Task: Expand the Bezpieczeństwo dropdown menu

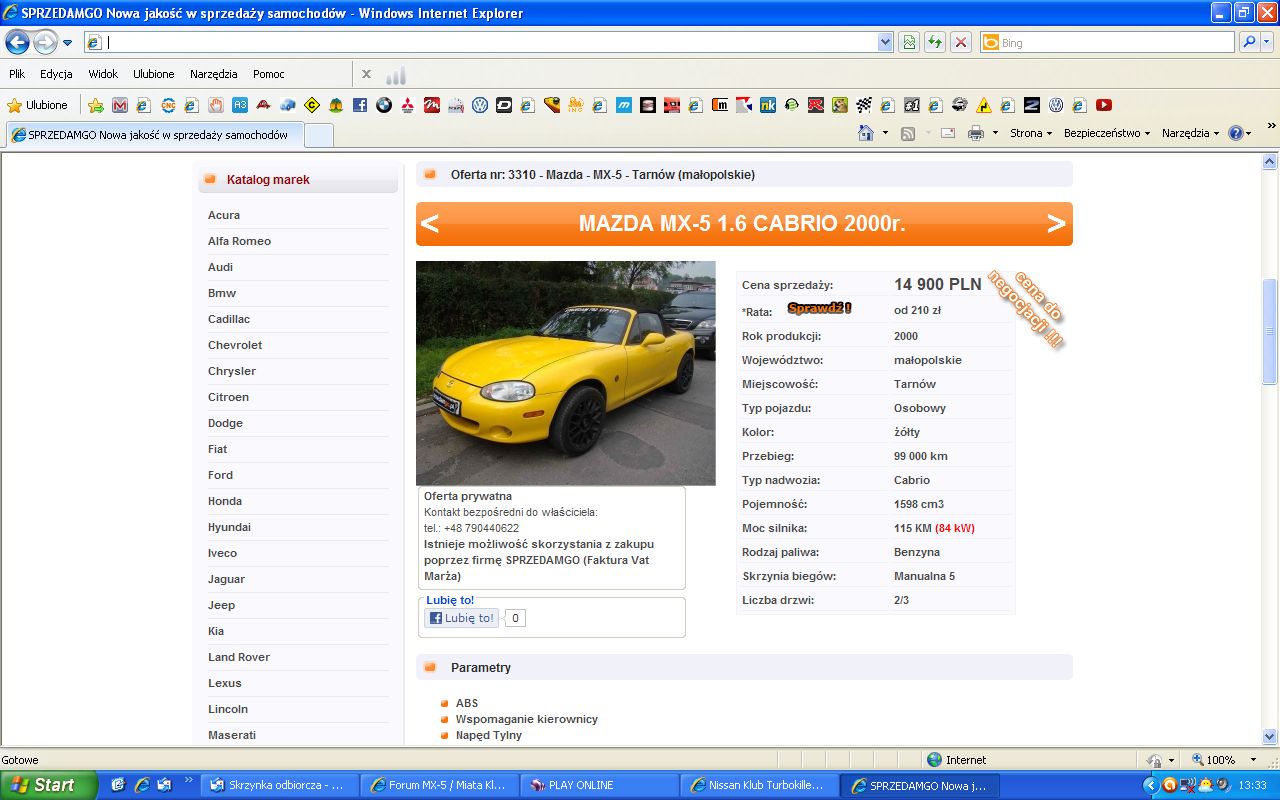Action: [x=1107, y=133]
